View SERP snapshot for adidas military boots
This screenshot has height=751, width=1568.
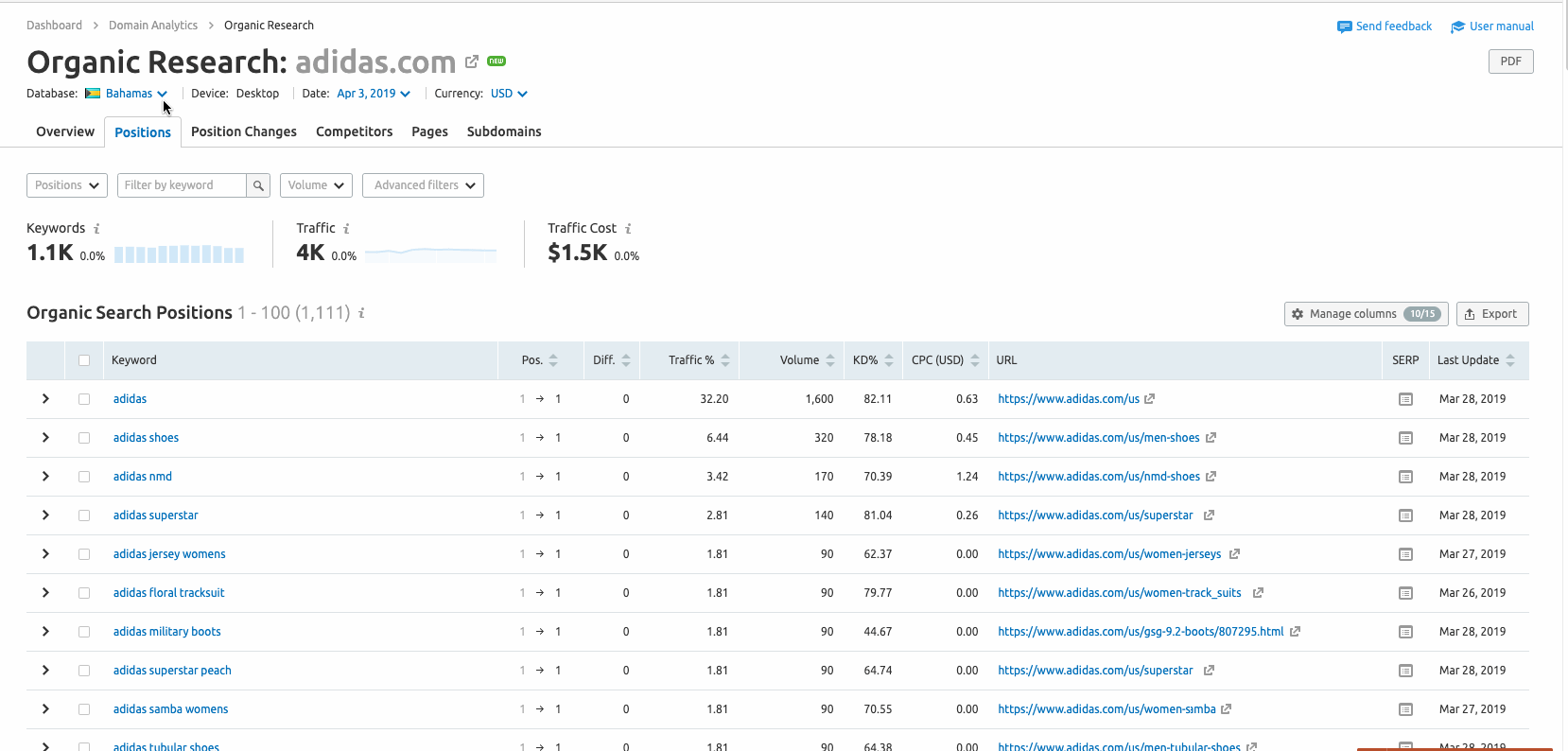coord(1405,632)
